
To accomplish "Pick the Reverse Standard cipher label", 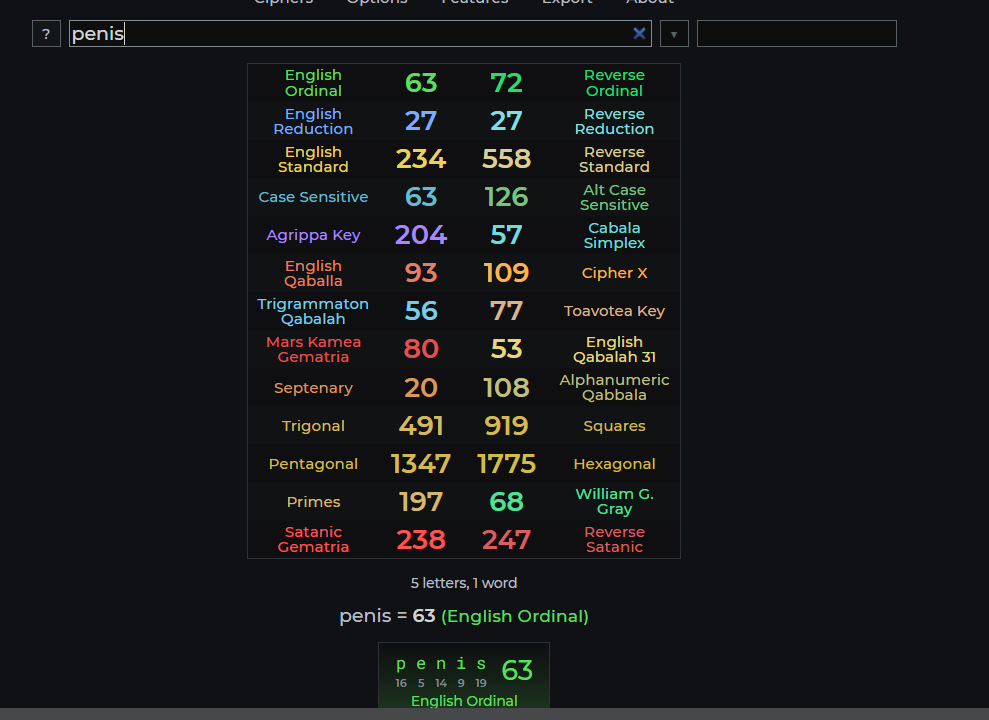I will pos(614,159).
